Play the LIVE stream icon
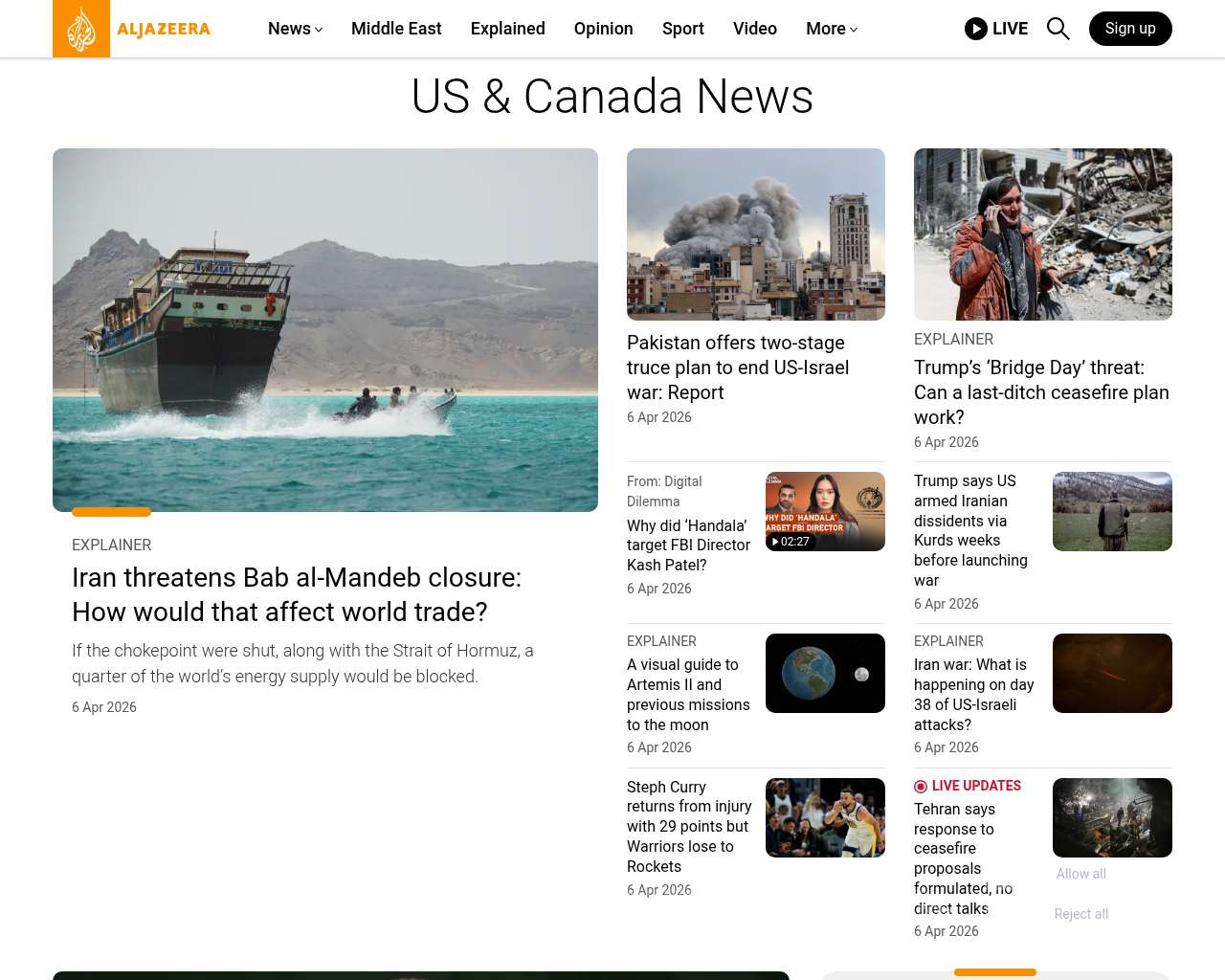Viewport: 1225px width, 980px height. [976, 29]
